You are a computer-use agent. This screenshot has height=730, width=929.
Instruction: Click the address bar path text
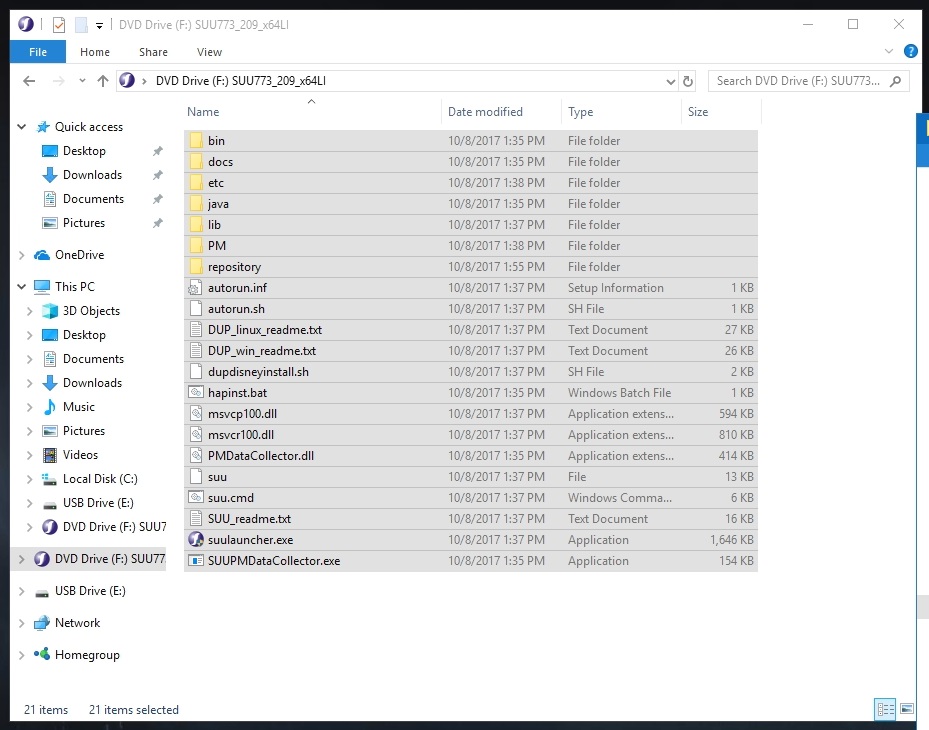[241, 81]
